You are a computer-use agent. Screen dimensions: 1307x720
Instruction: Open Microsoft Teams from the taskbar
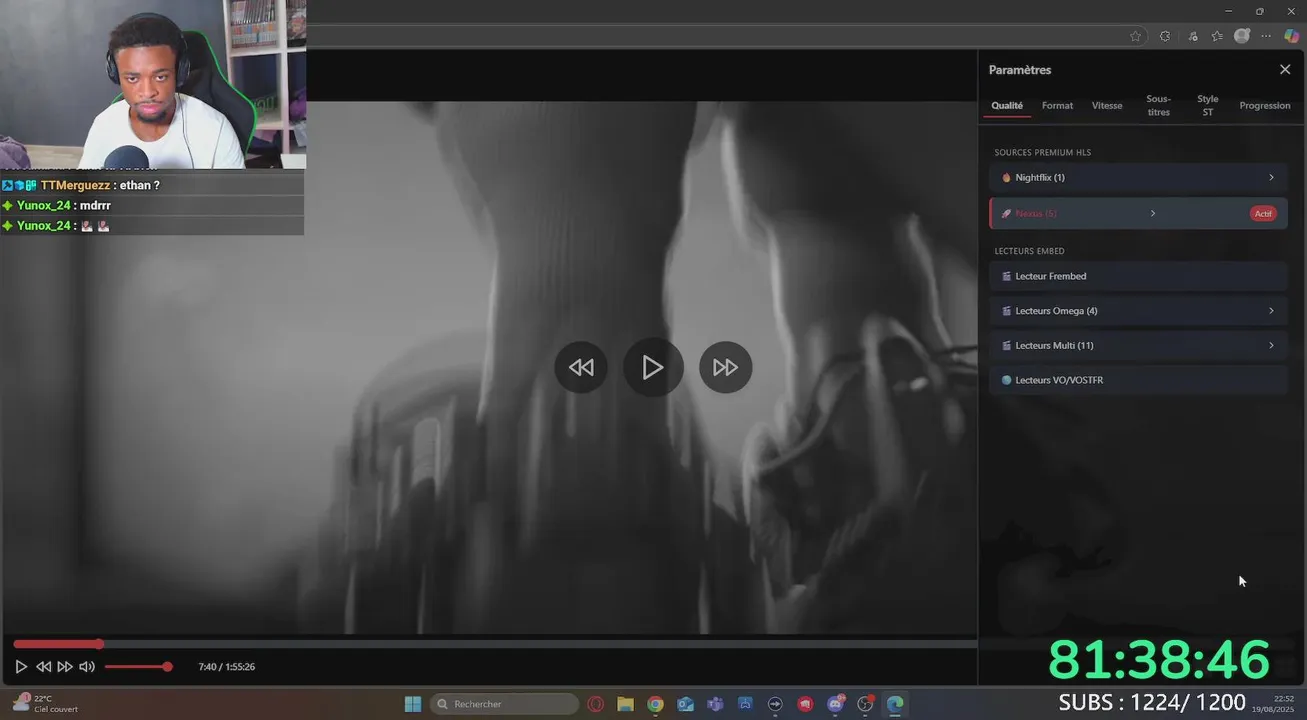pyautogui.click(x=715, y=704)
